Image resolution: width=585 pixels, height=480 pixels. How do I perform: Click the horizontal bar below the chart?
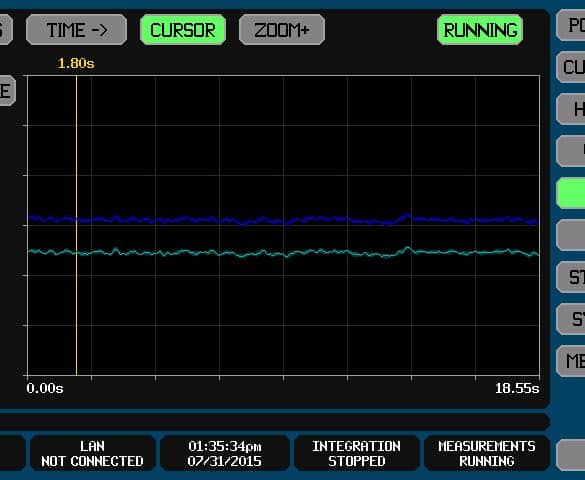click(x=274, y=422)
